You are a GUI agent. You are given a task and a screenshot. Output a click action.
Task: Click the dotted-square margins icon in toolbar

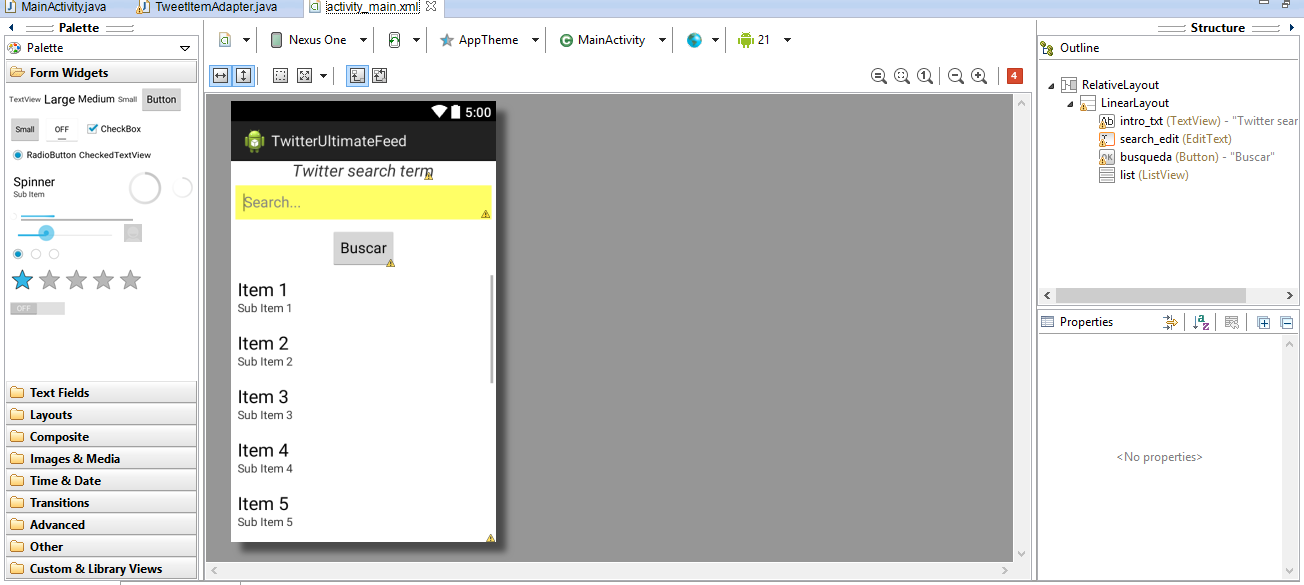281,76
